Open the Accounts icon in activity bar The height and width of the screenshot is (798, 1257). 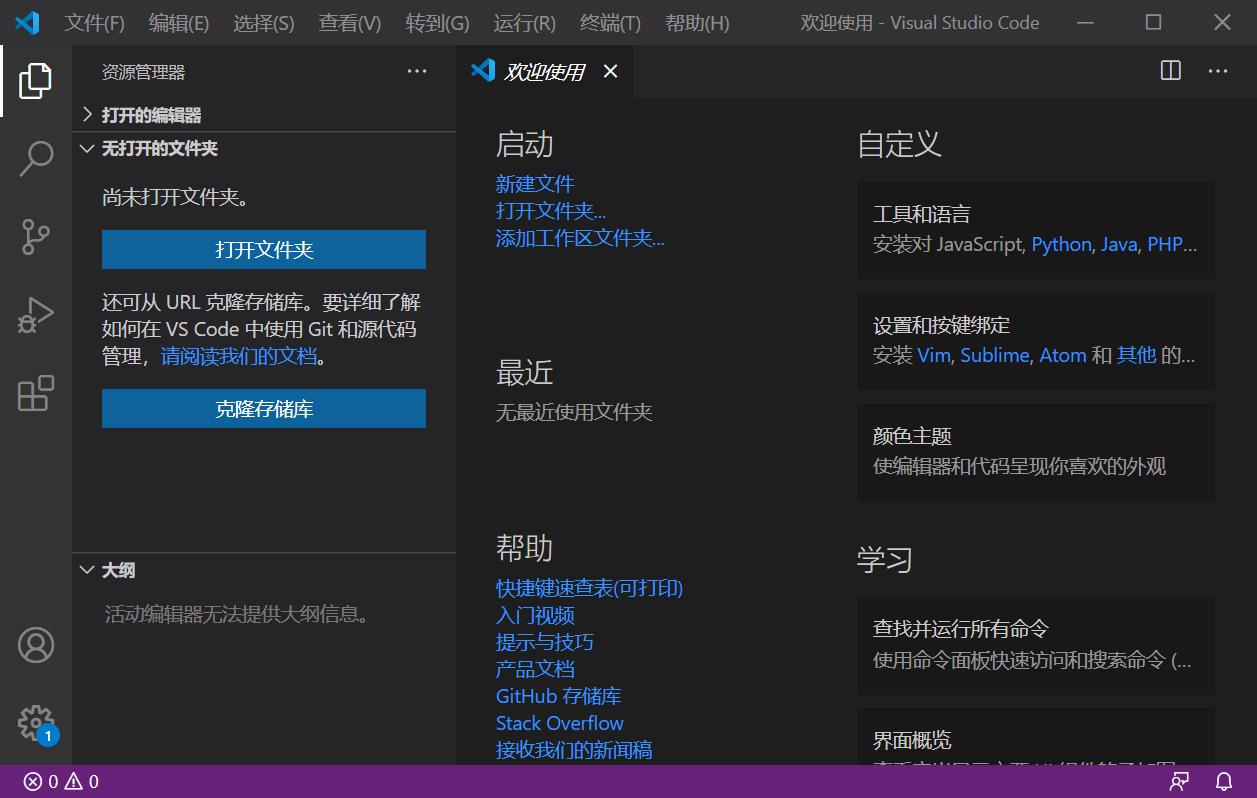click(x=36, y=645)
